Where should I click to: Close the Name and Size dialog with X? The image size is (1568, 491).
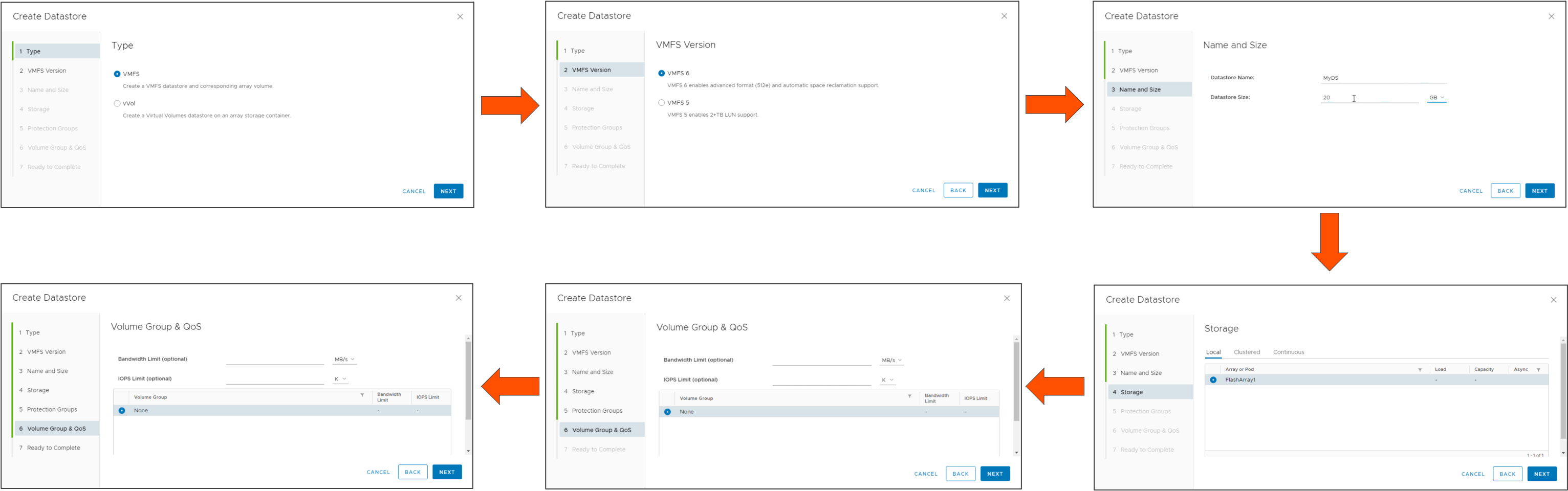pyautogui.click(x=1552, y=16)
